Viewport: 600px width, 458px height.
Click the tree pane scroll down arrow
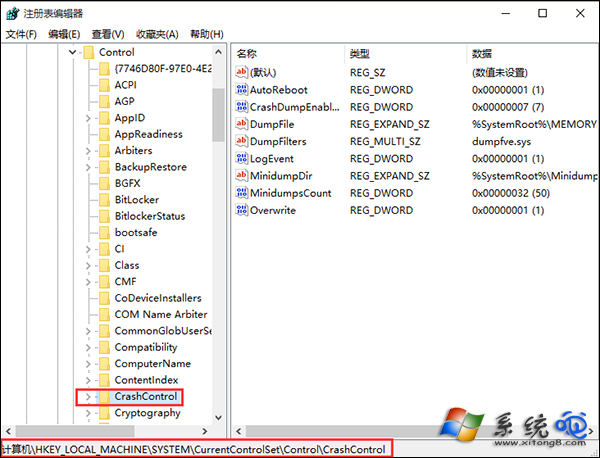[x=218, y=417]
